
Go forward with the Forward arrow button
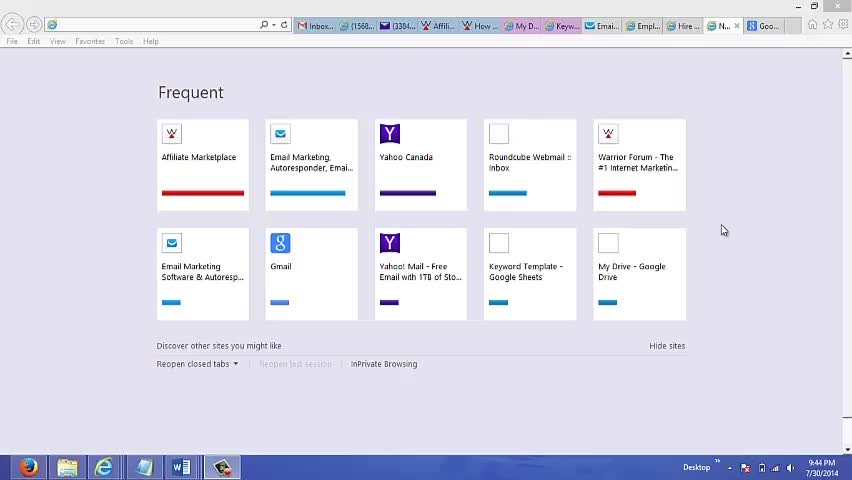tap(34, 24)
